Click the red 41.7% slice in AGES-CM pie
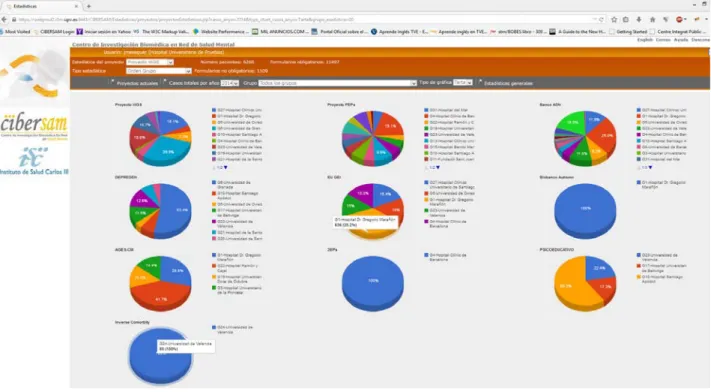 [161, 296]
